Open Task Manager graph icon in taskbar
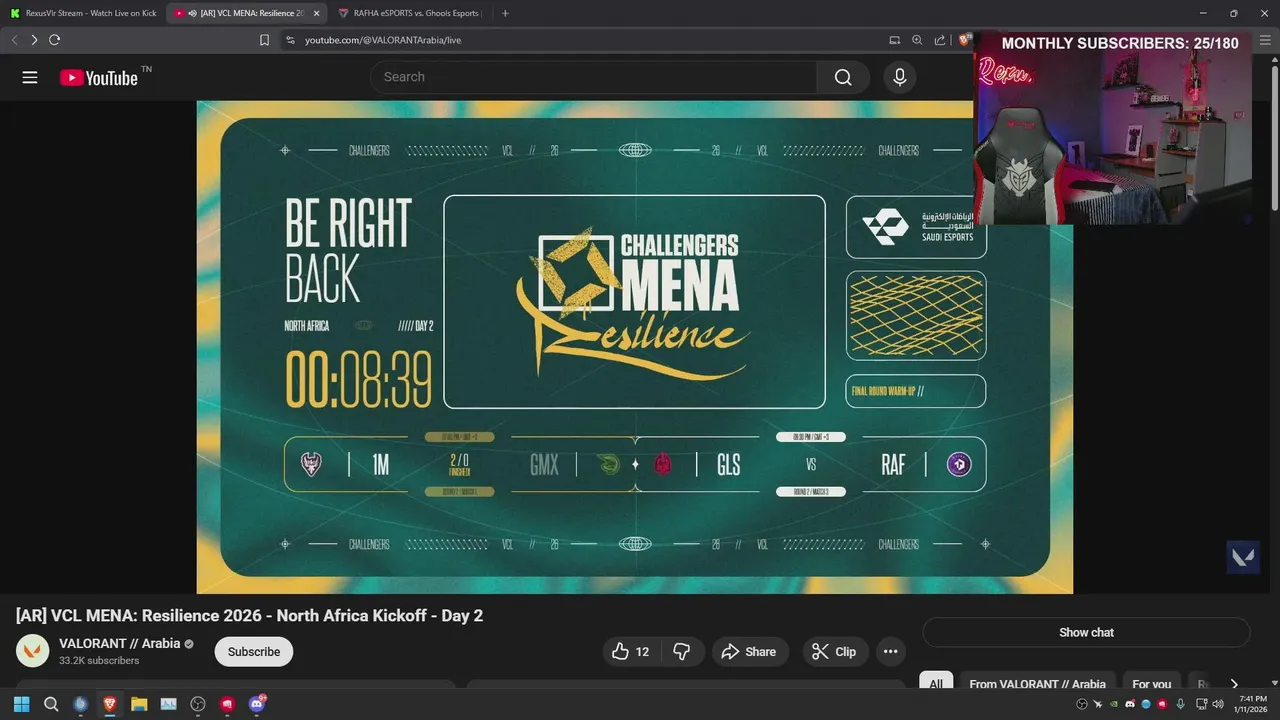1280x720 pixels. (168, 704)
